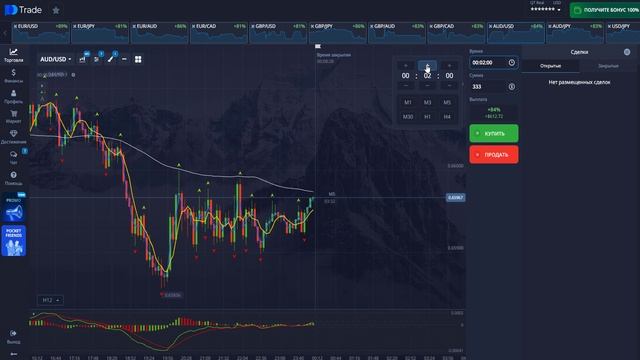Click the minus line toolbar icon
The height and width of the screenshot is (360, 640).
click(x=124, y=59)
